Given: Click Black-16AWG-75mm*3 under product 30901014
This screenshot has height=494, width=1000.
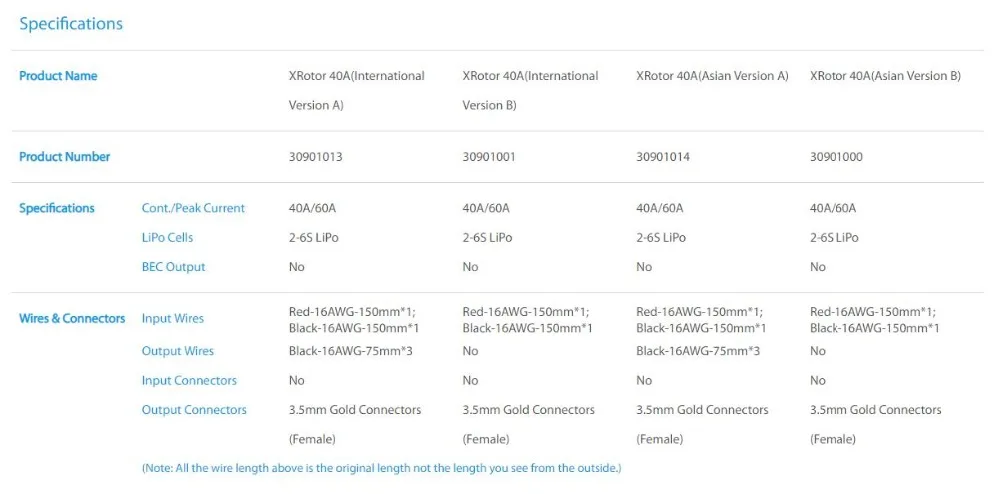Looking at the screenshot, I should 698,351.
